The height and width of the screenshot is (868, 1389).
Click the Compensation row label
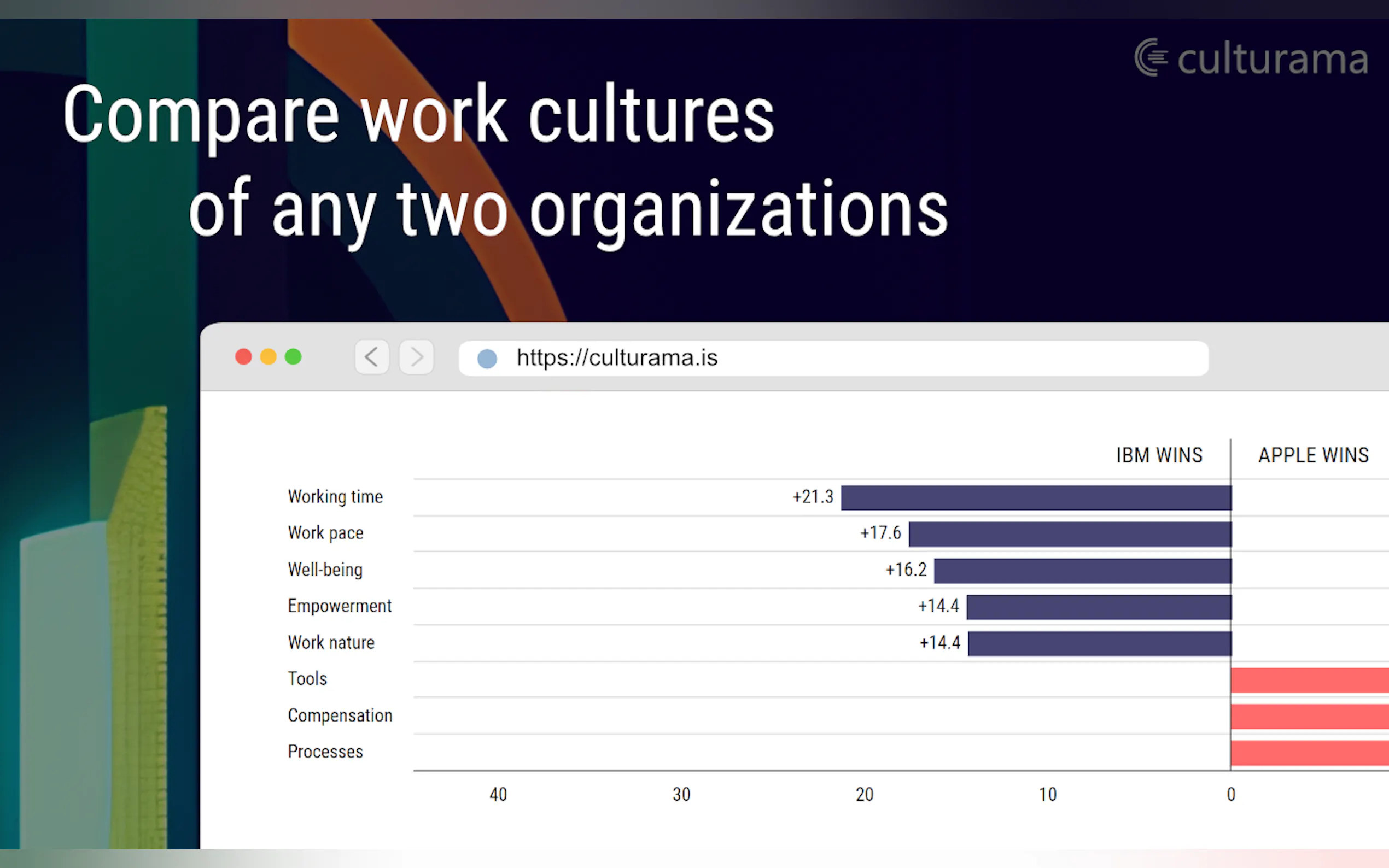[x=340, y=715]
